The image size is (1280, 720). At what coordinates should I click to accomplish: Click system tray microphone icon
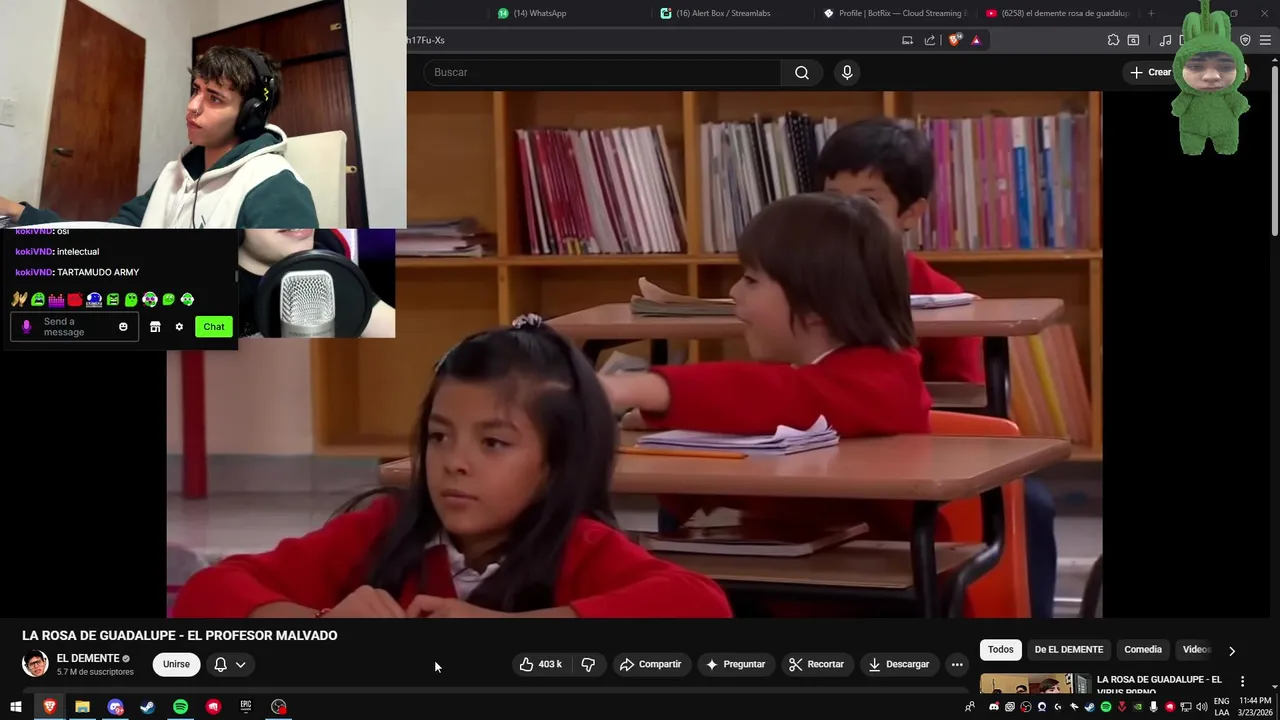[x=1153, y=707]
